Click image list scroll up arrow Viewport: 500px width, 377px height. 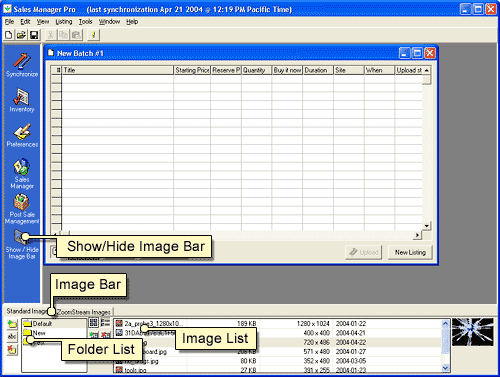click(445, 323)
